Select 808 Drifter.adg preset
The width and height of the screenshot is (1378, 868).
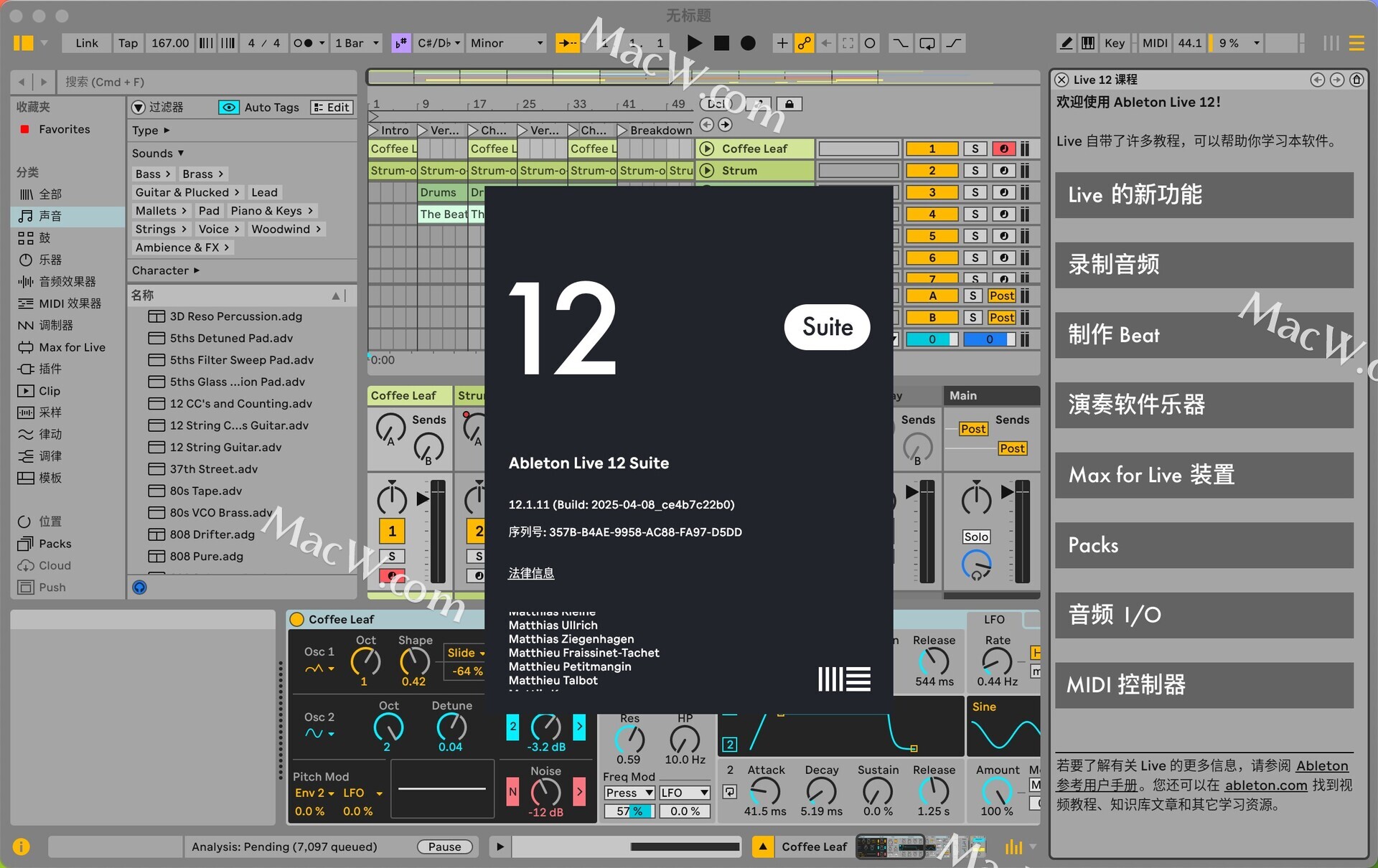coord(242,534)
